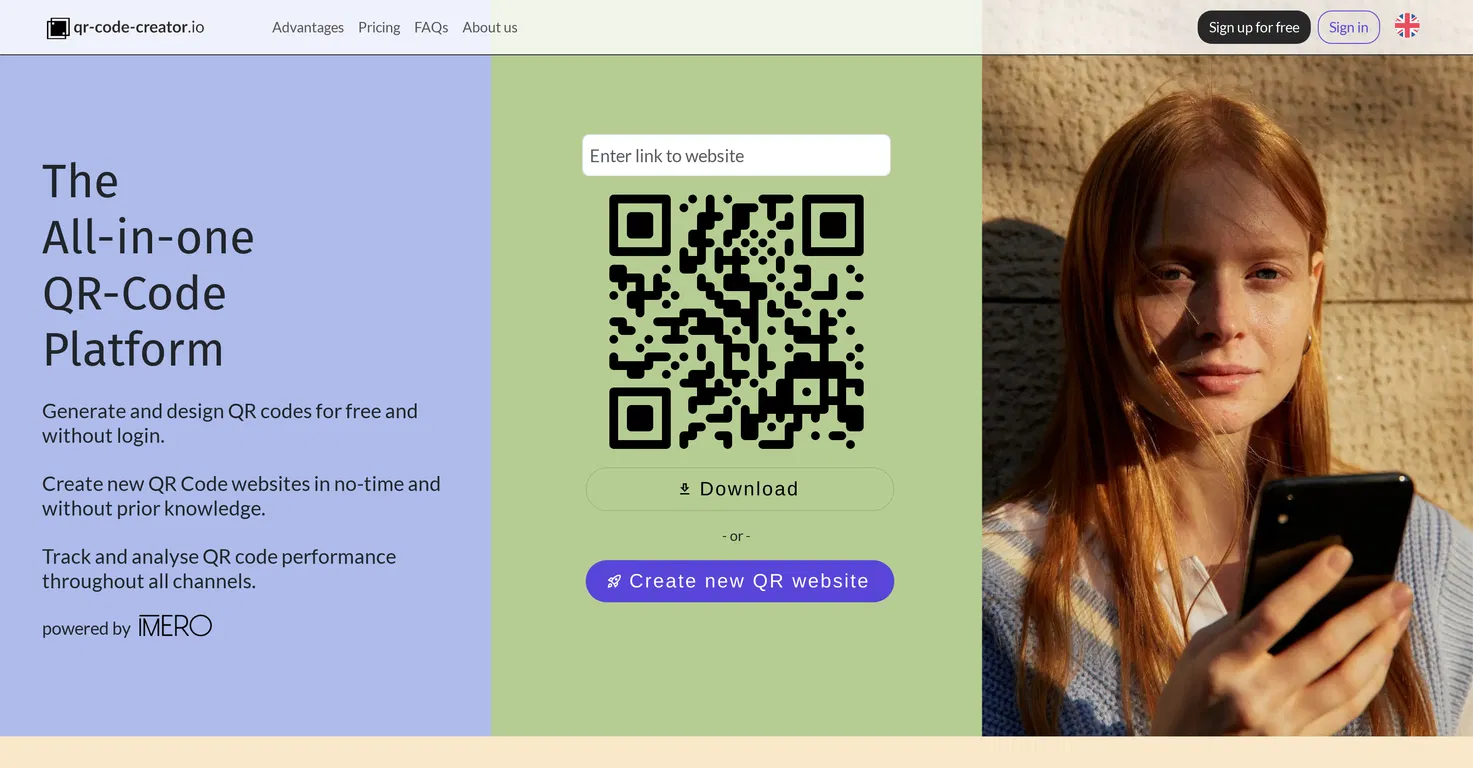Image resolution: width=1473 pixels, height=768 pixels.
Task: Open the About us page
Action: coord(490,27)
